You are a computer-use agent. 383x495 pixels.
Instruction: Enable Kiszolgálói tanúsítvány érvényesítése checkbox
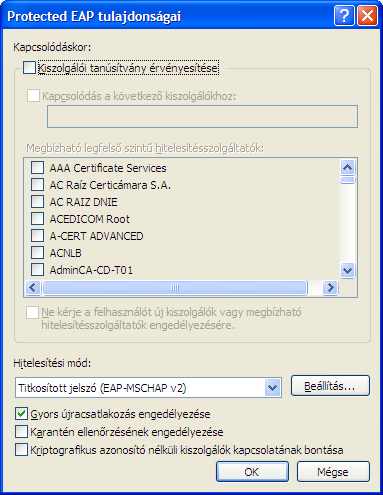pos(29,68)
